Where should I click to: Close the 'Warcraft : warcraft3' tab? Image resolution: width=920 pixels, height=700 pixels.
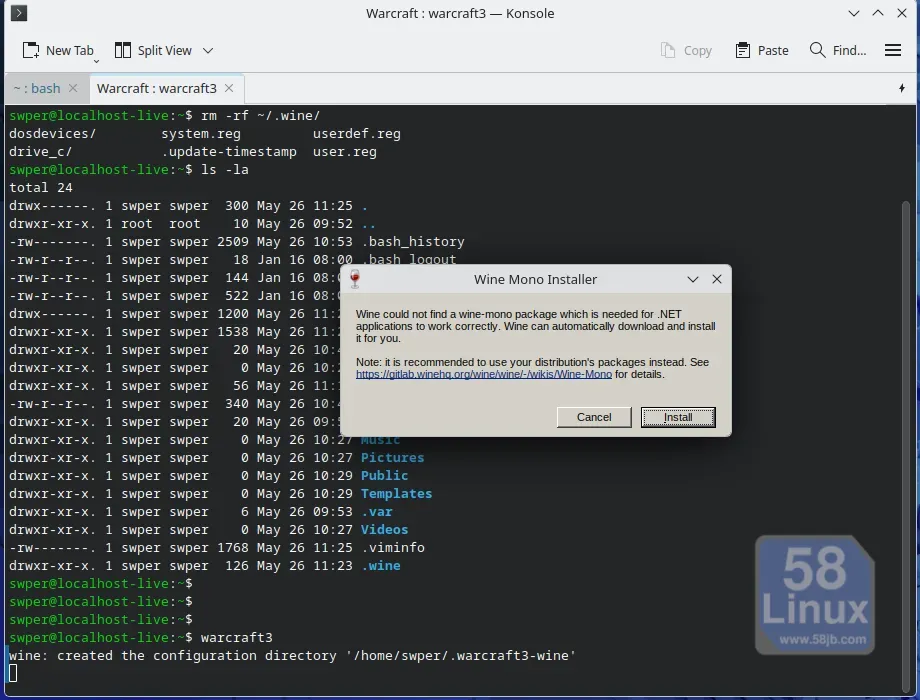click(x=229, y=88)
